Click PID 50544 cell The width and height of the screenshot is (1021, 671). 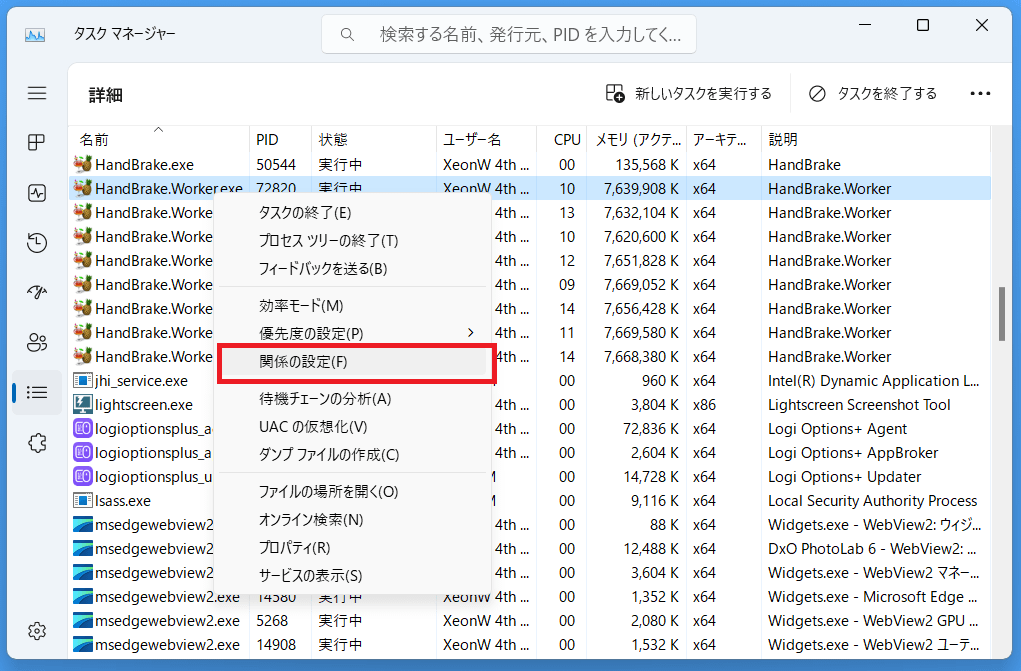pyautogui.click(x=276, y=165)
